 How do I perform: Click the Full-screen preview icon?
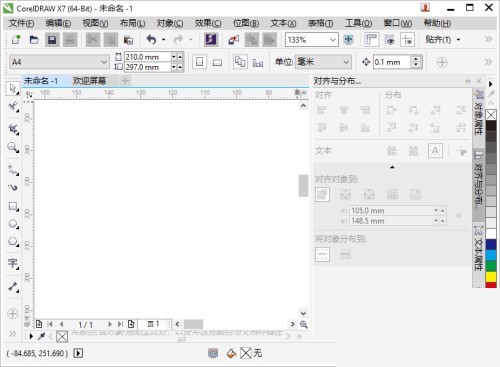click(348, 40)
